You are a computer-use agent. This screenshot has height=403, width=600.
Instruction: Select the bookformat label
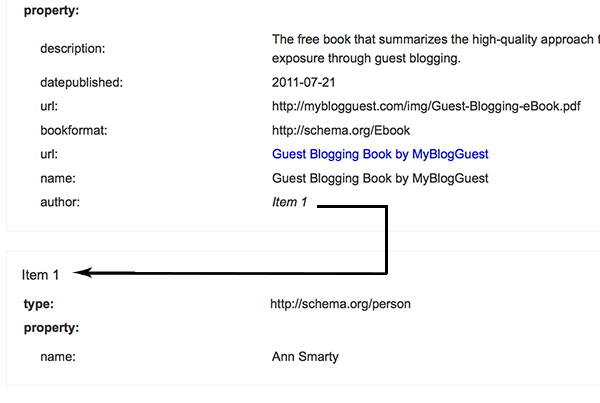[74, 131]
